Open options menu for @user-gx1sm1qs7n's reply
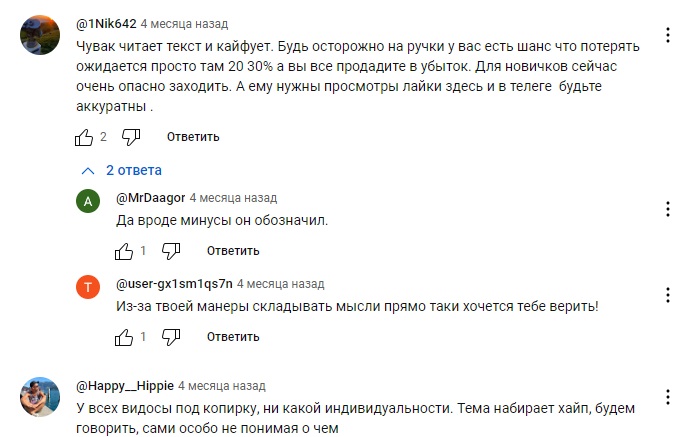This screenshot has height=437, width=695. tap(667, 295)
